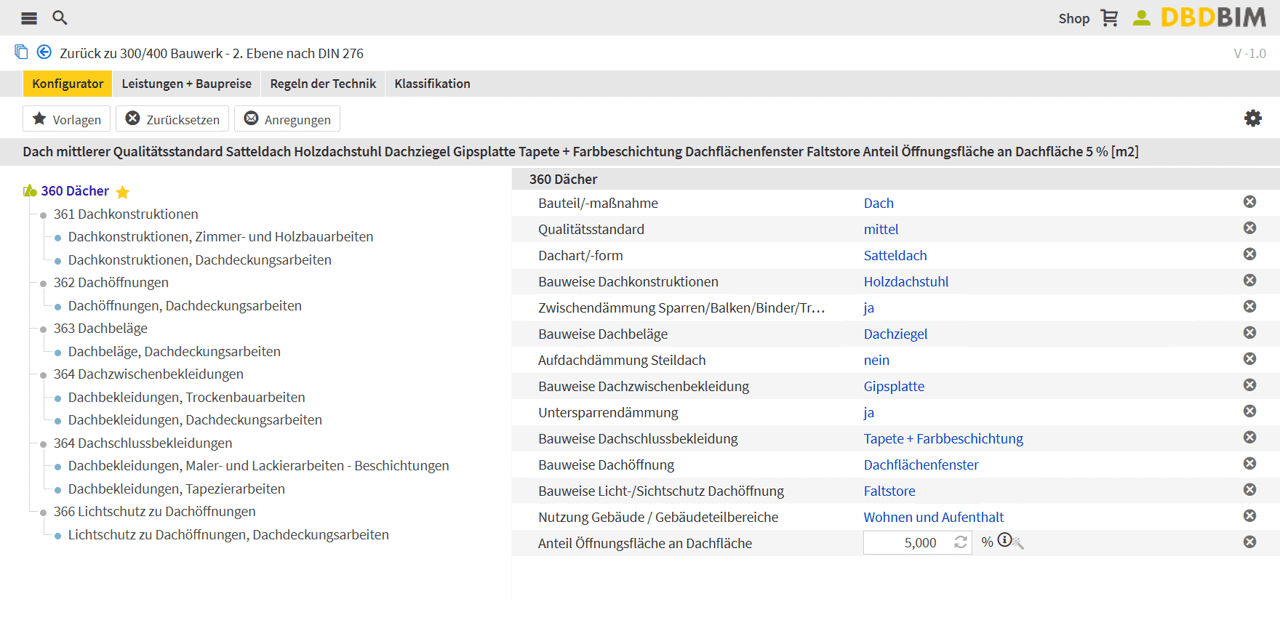
Task: Switch to the Klassifikation tab
Action: 432,84
